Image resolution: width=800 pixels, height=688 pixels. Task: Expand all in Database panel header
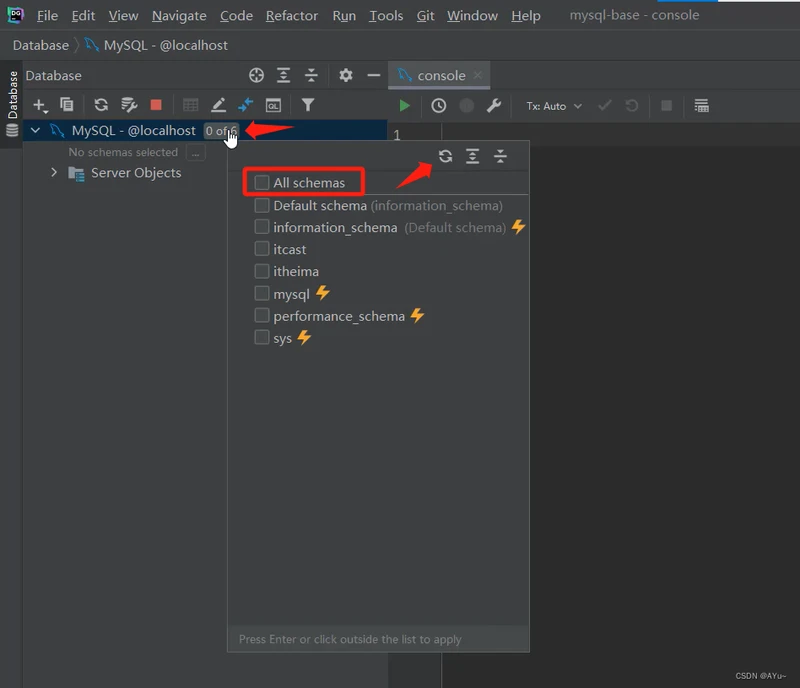click(283, 76)
